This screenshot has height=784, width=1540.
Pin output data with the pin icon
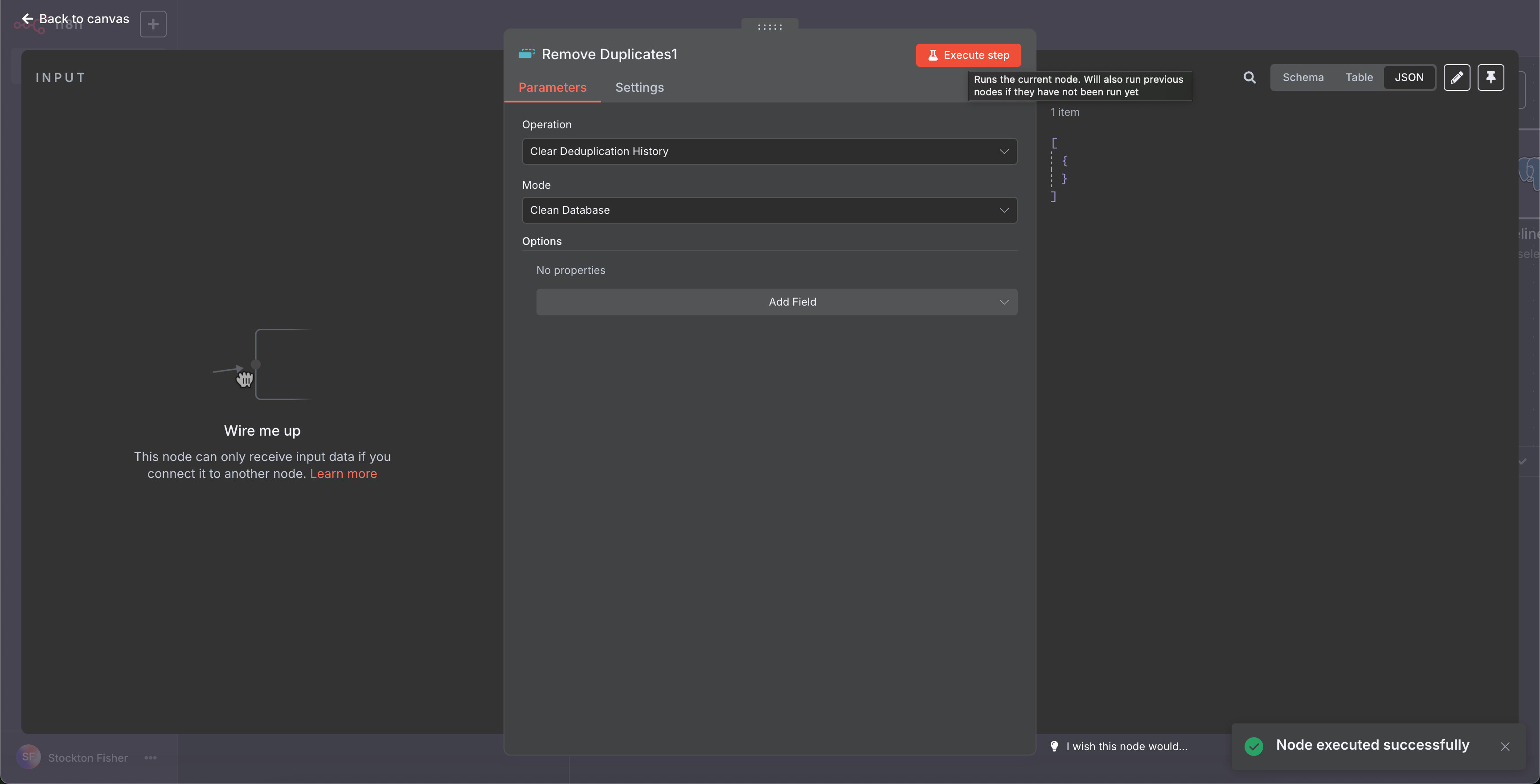point(1491,78)
